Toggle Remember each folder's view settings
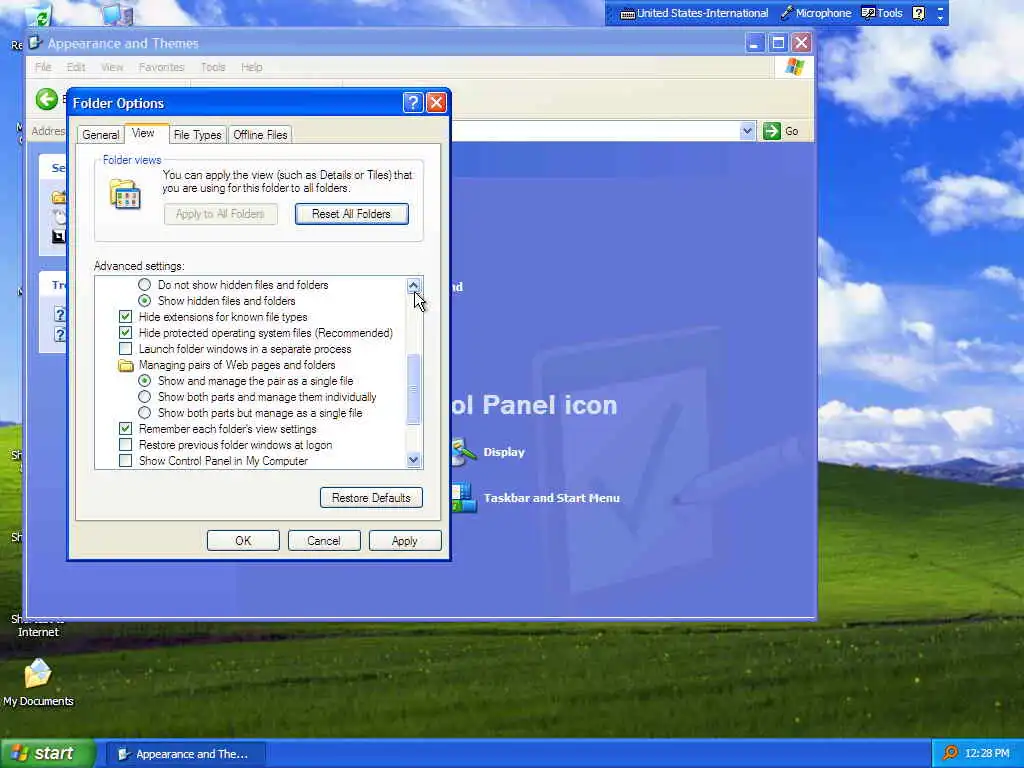 [x=125, y=428]
